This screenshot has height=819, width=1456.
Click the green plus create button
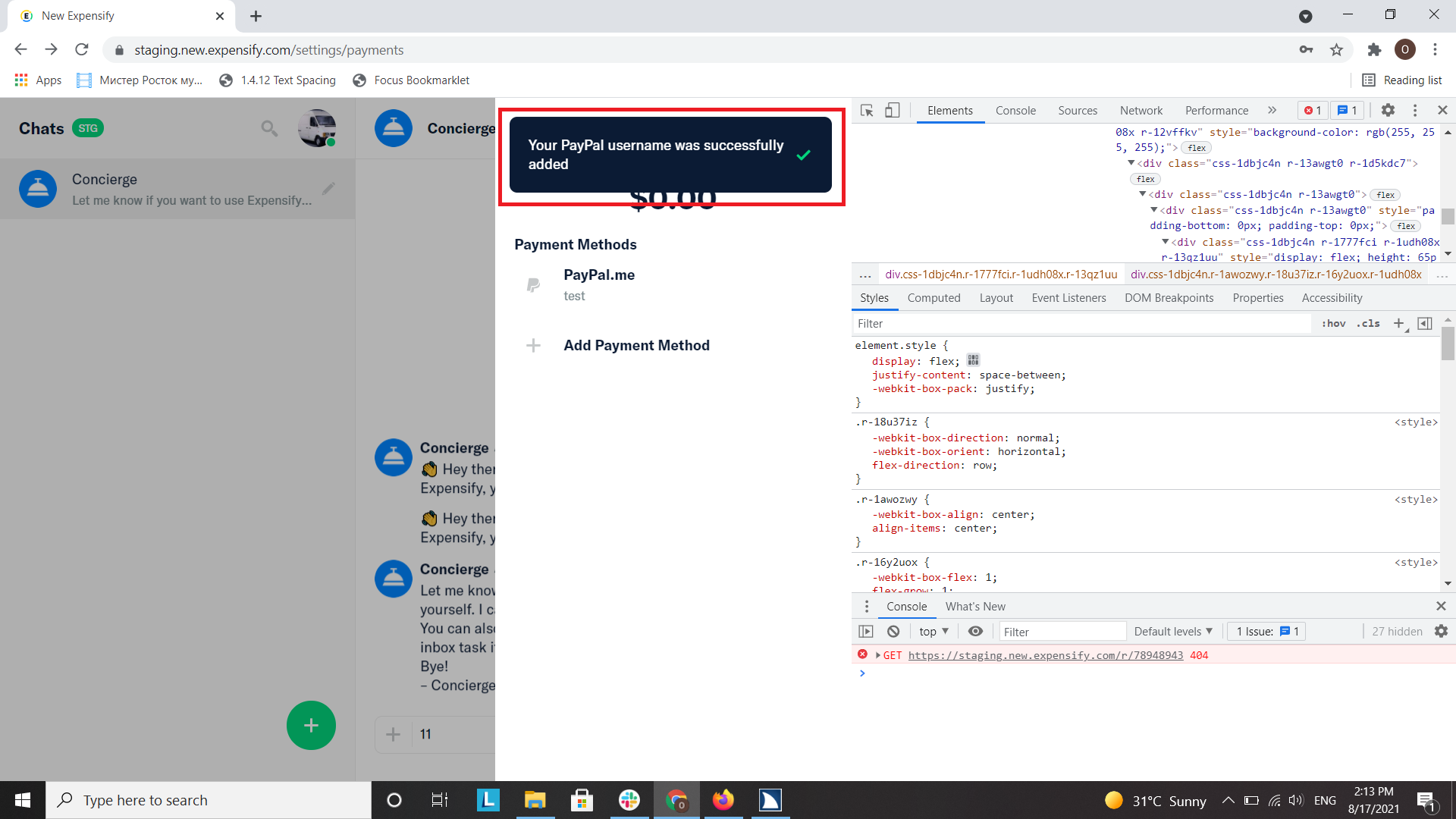click(x=311, y=726)
